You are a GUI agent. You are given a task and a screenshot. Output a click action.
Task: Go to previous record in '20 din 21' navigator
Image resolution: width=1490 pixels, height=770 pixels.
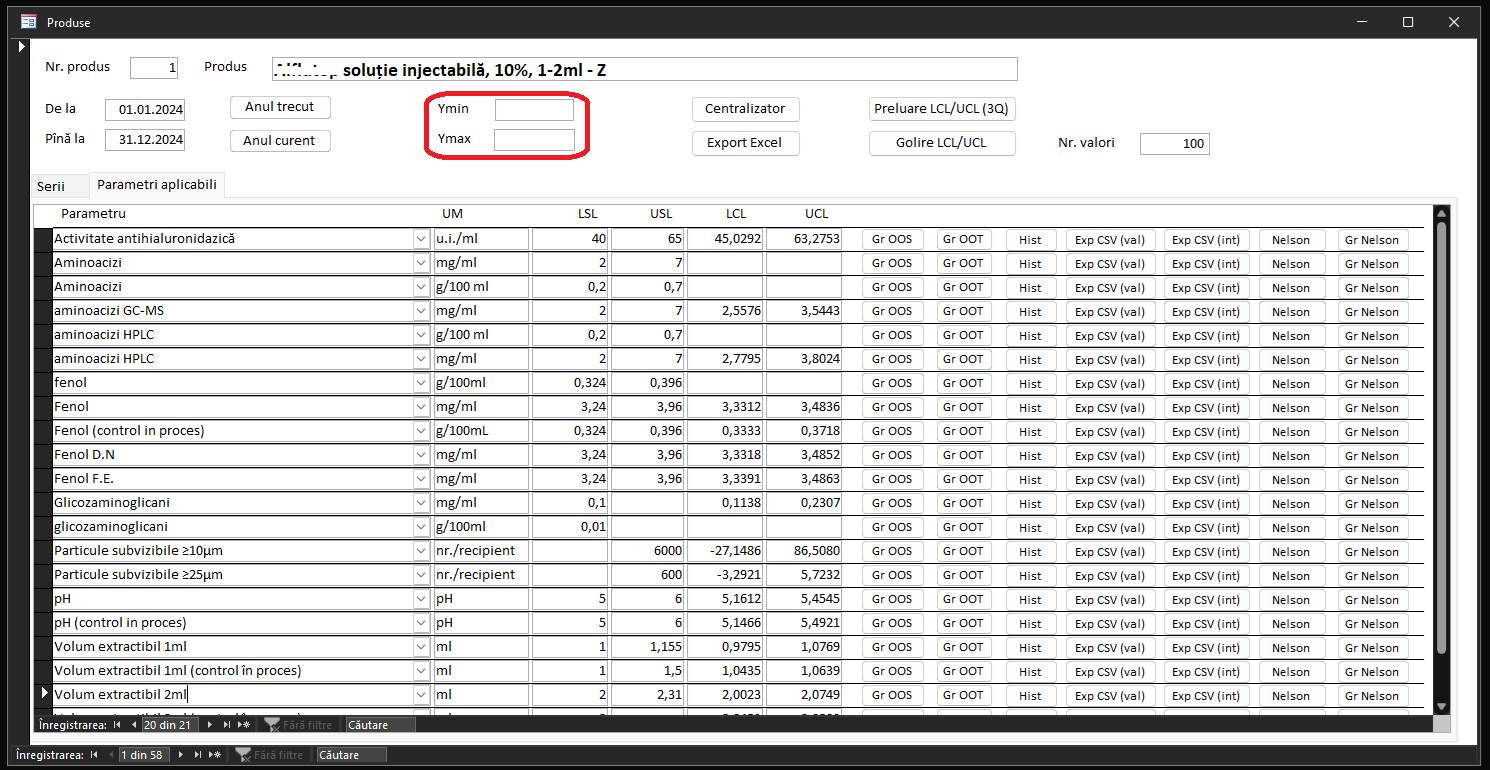(134, 724)
